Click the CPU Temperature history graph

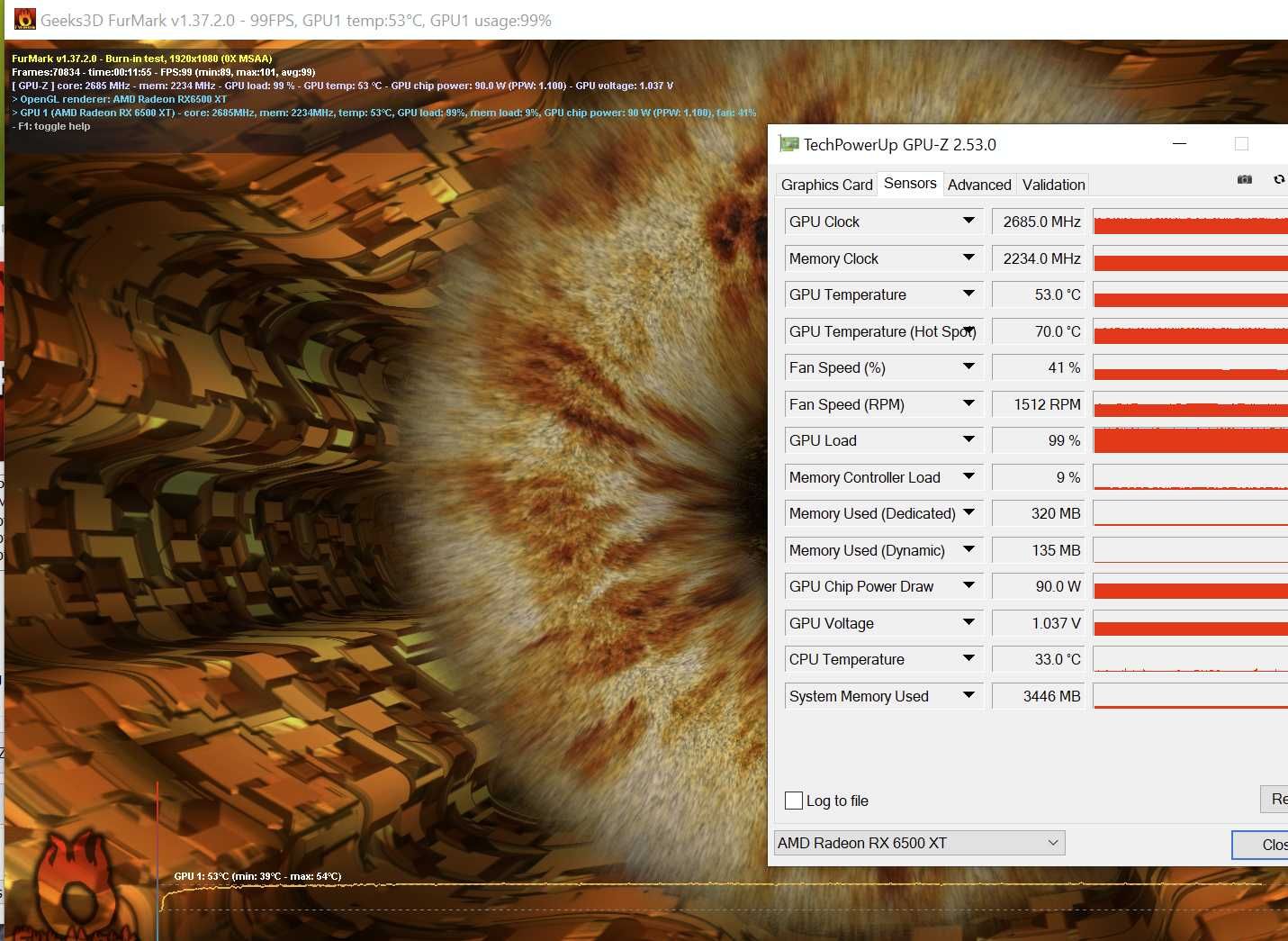pos(1190,659)
